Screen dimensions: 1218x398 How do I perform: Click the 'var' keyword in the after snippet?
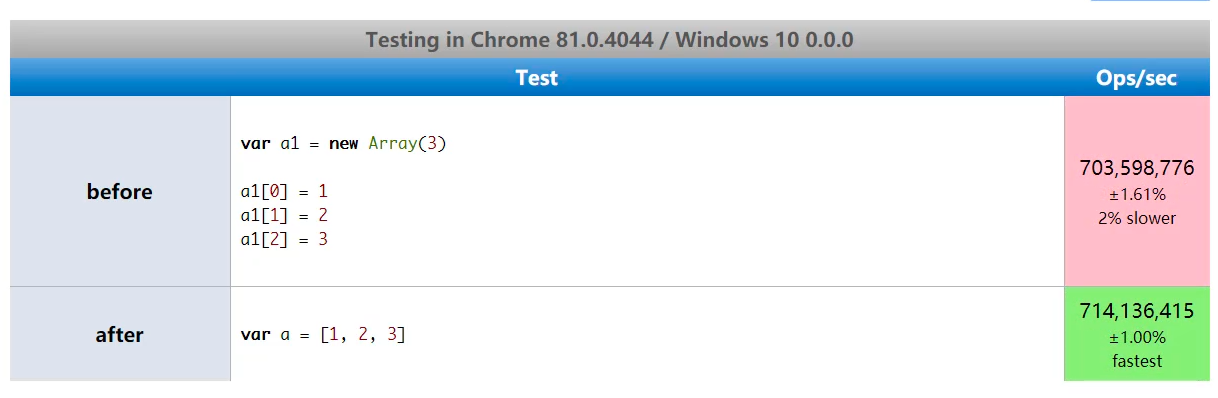pos(255,335)
